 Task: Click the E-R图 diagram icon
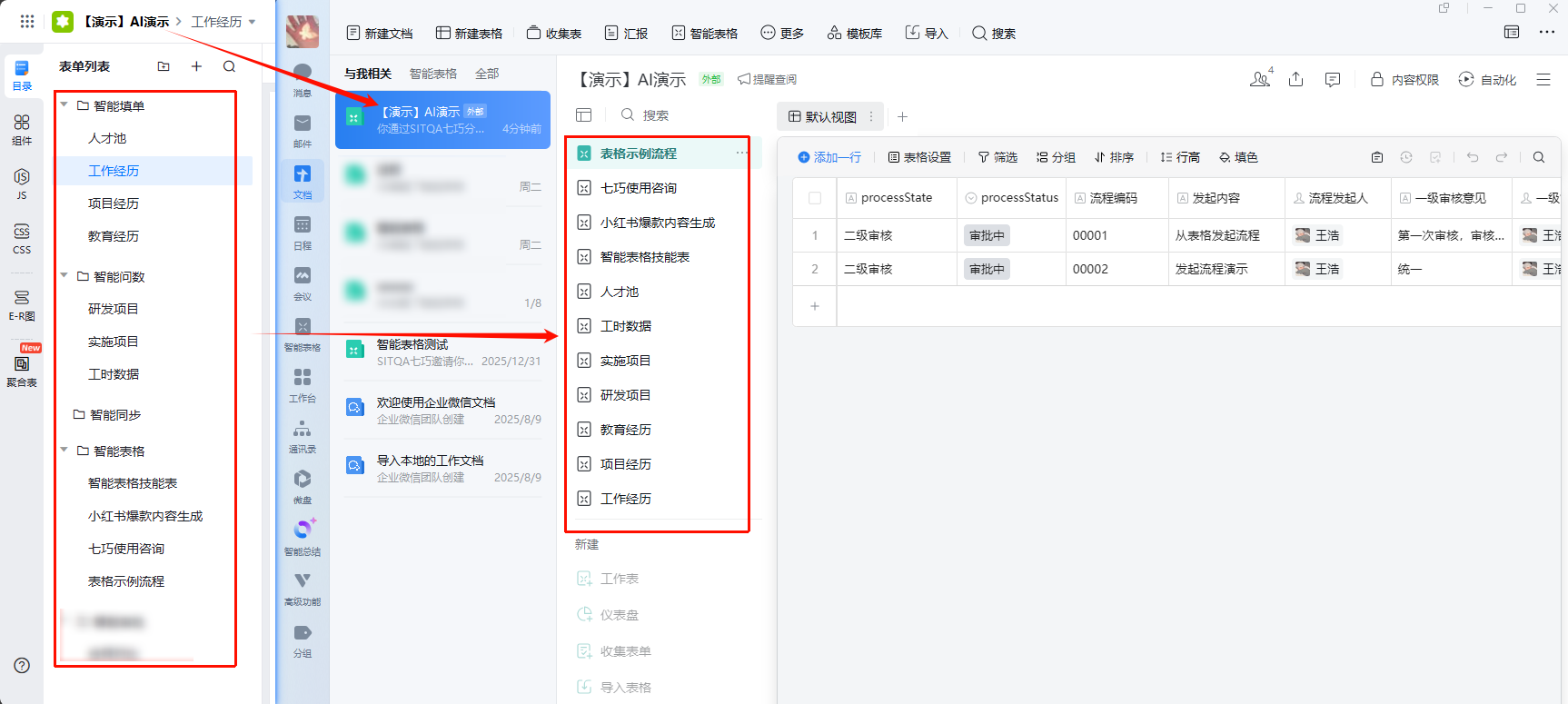[x=22, y=304]
